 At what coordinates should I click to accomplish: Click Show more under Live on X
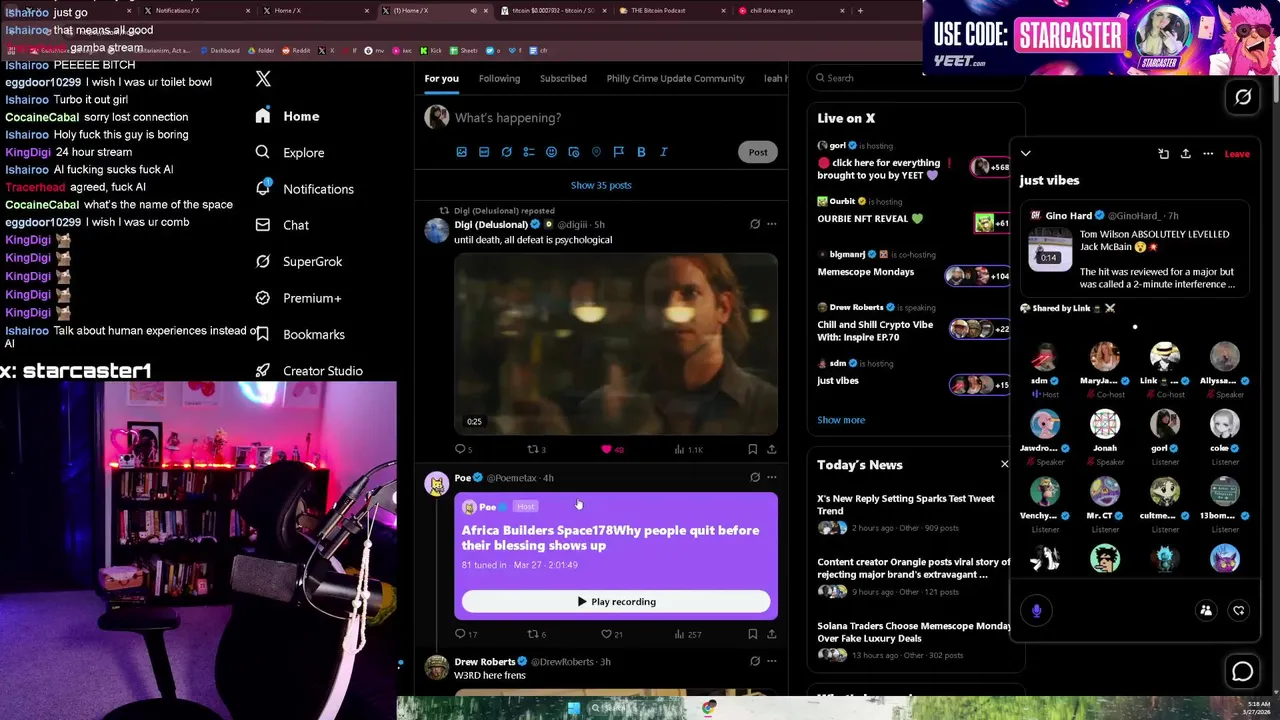point(841,420)
